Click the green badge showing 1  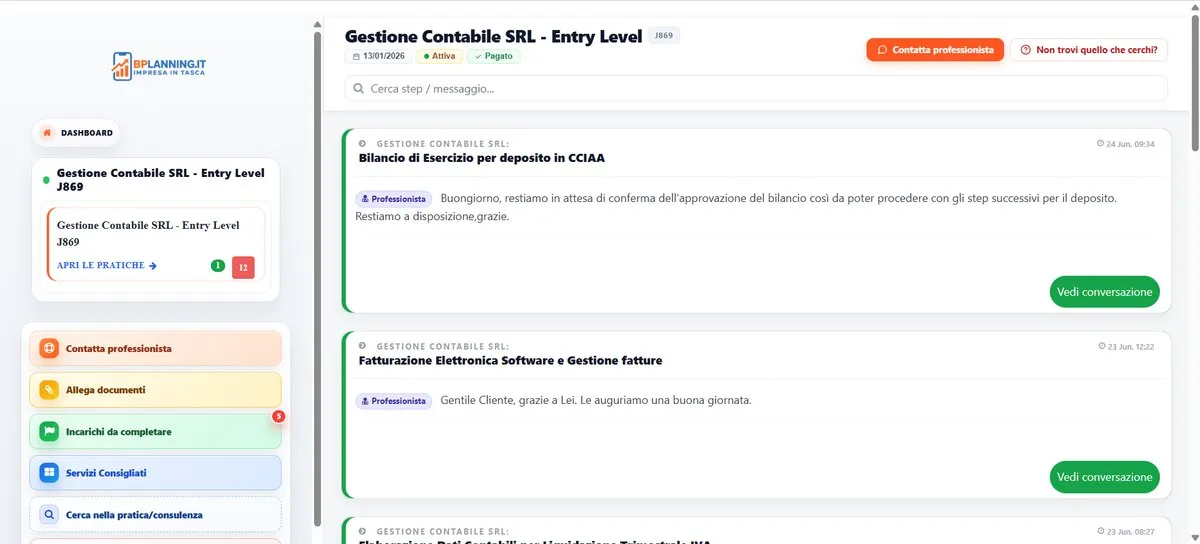tap(218, 265)
